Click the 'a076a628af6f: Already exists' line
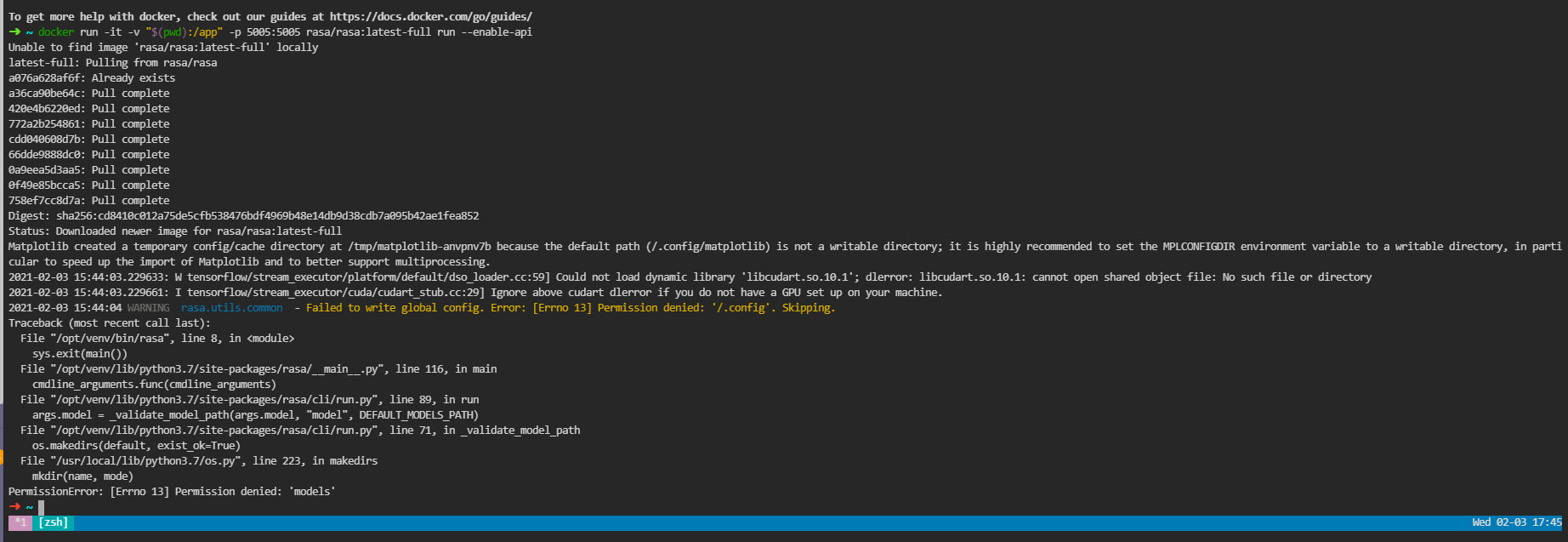Screen dimensions: 1568x542 (x=92, y=77)
